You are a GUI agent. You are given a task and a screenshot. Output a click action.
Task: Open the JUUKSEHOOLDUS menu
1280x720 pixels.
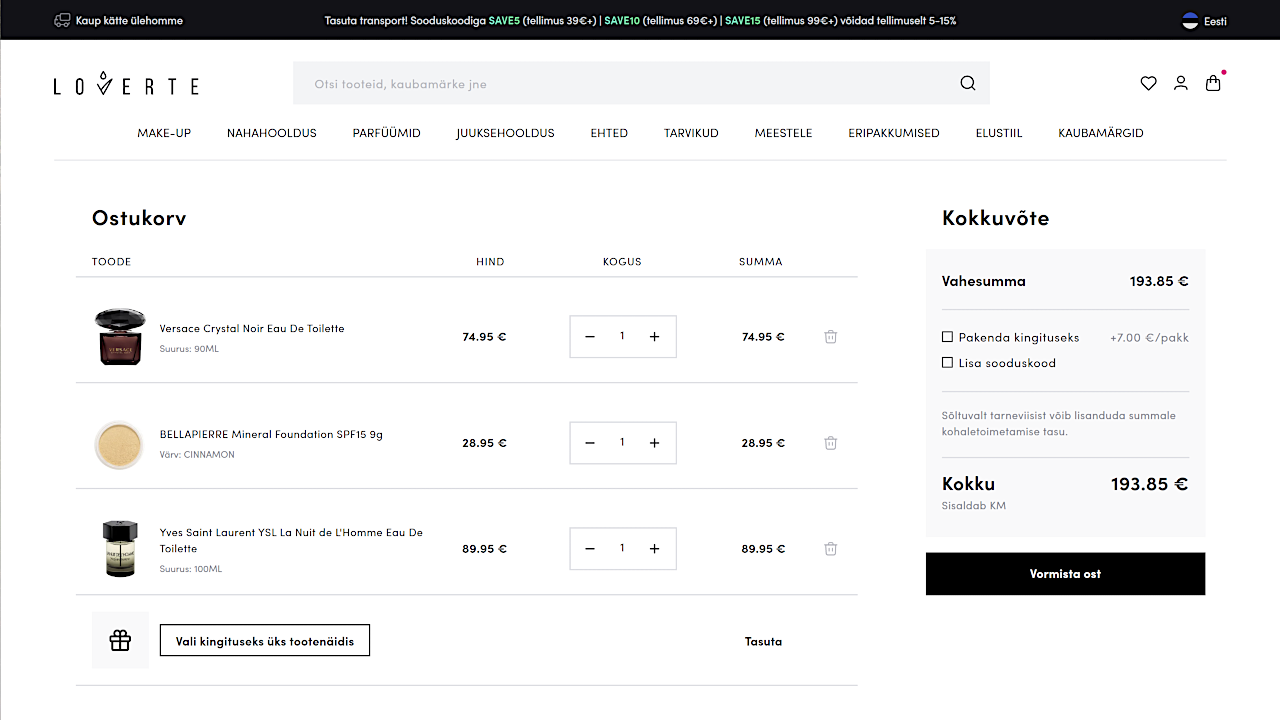click(505, 133)
